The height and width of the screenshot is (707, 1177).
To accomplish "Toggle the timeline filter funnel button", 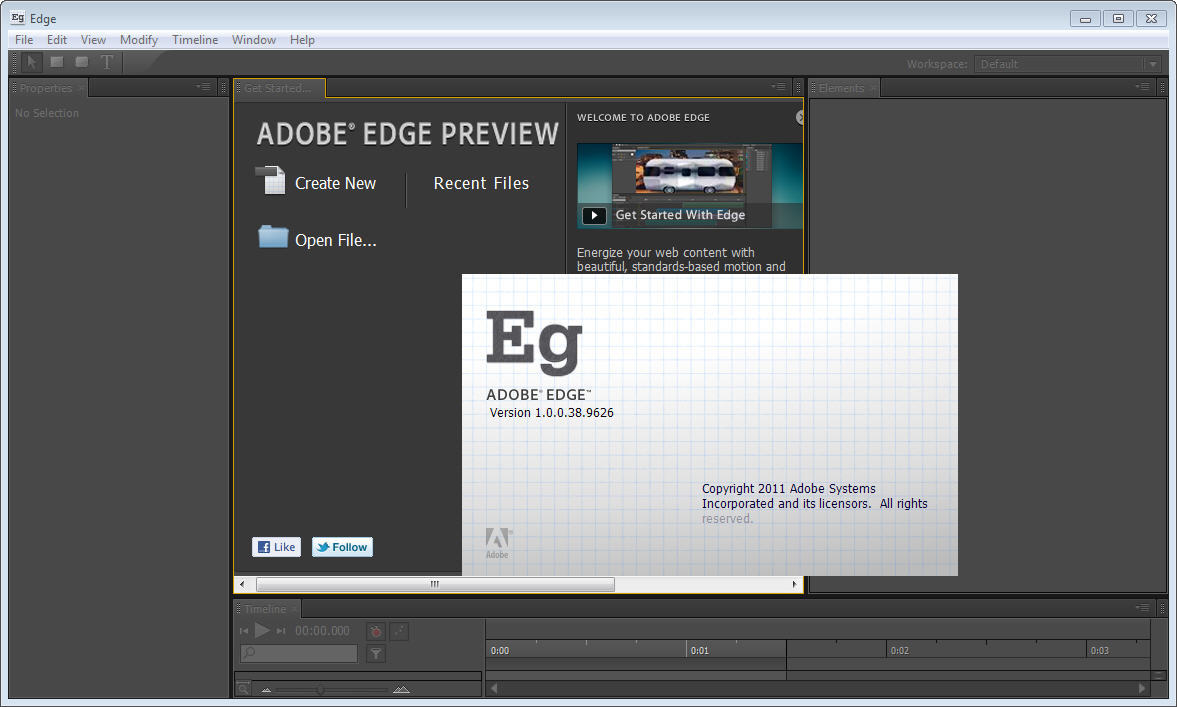I will click(376, 654).
